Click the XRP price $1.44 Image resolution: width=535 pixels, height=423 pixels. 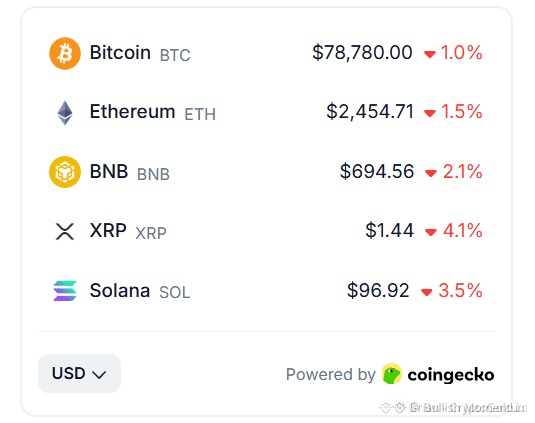(389, 230)
